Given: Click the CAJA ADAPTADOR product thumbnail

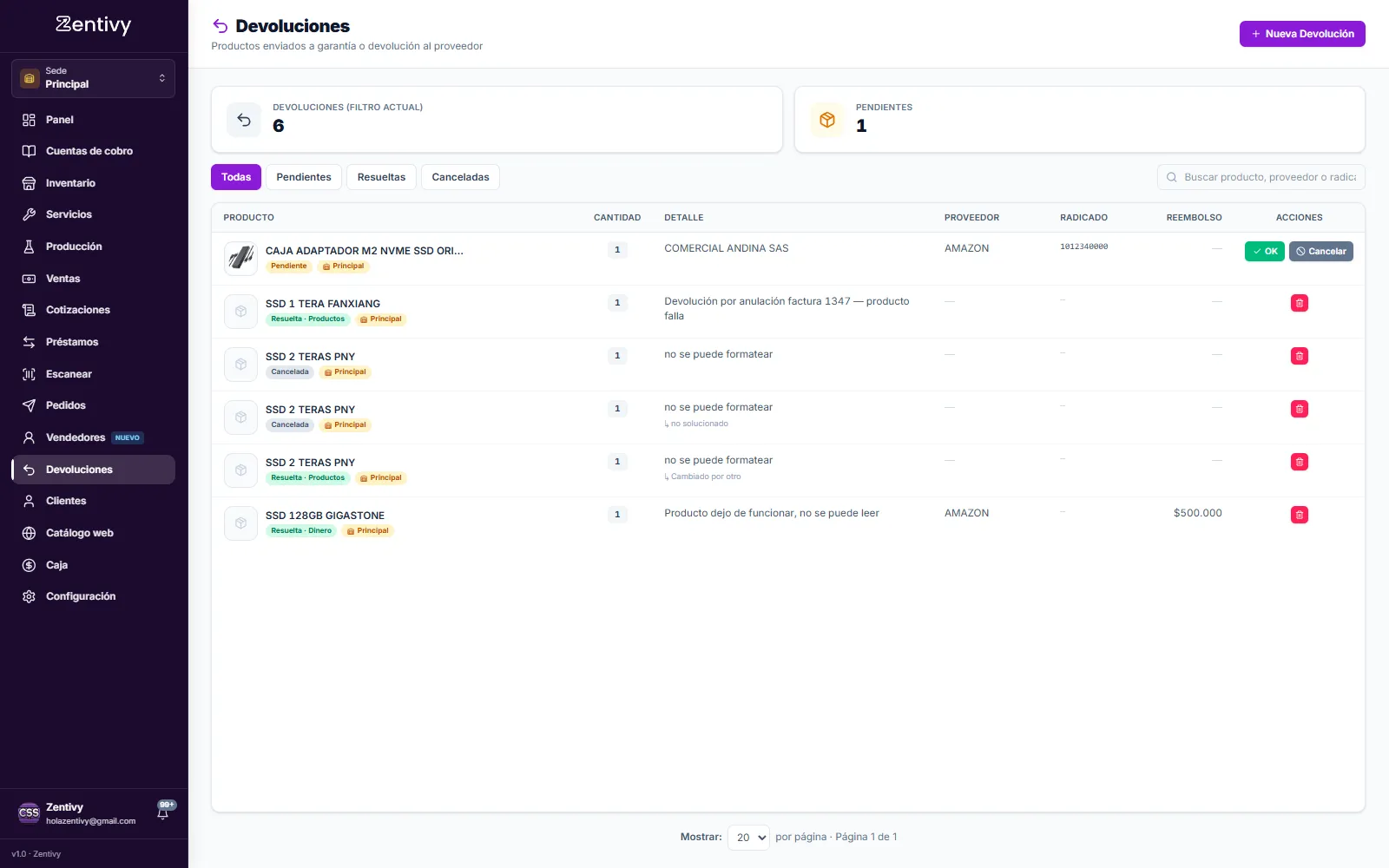Looking at the screenshot, I should point(240,259).
